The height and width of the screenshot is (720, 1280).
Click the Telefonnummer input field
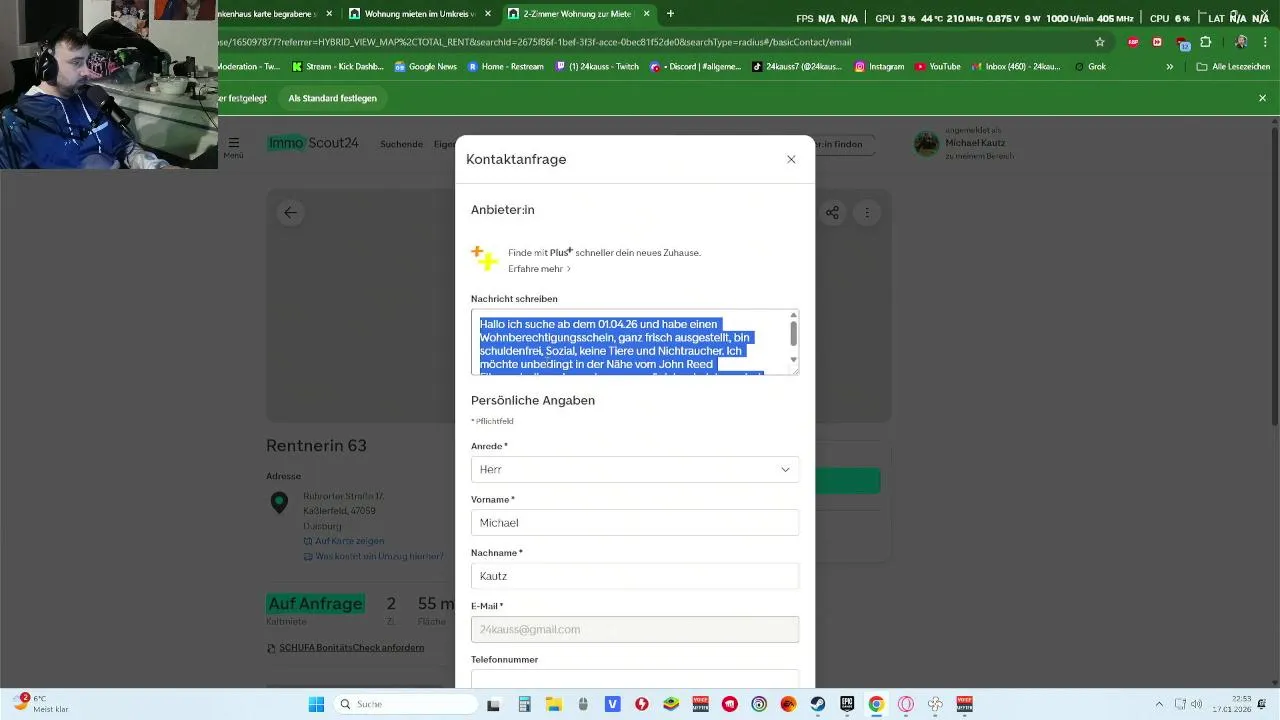pyautogui.click(x=635, y=678)
